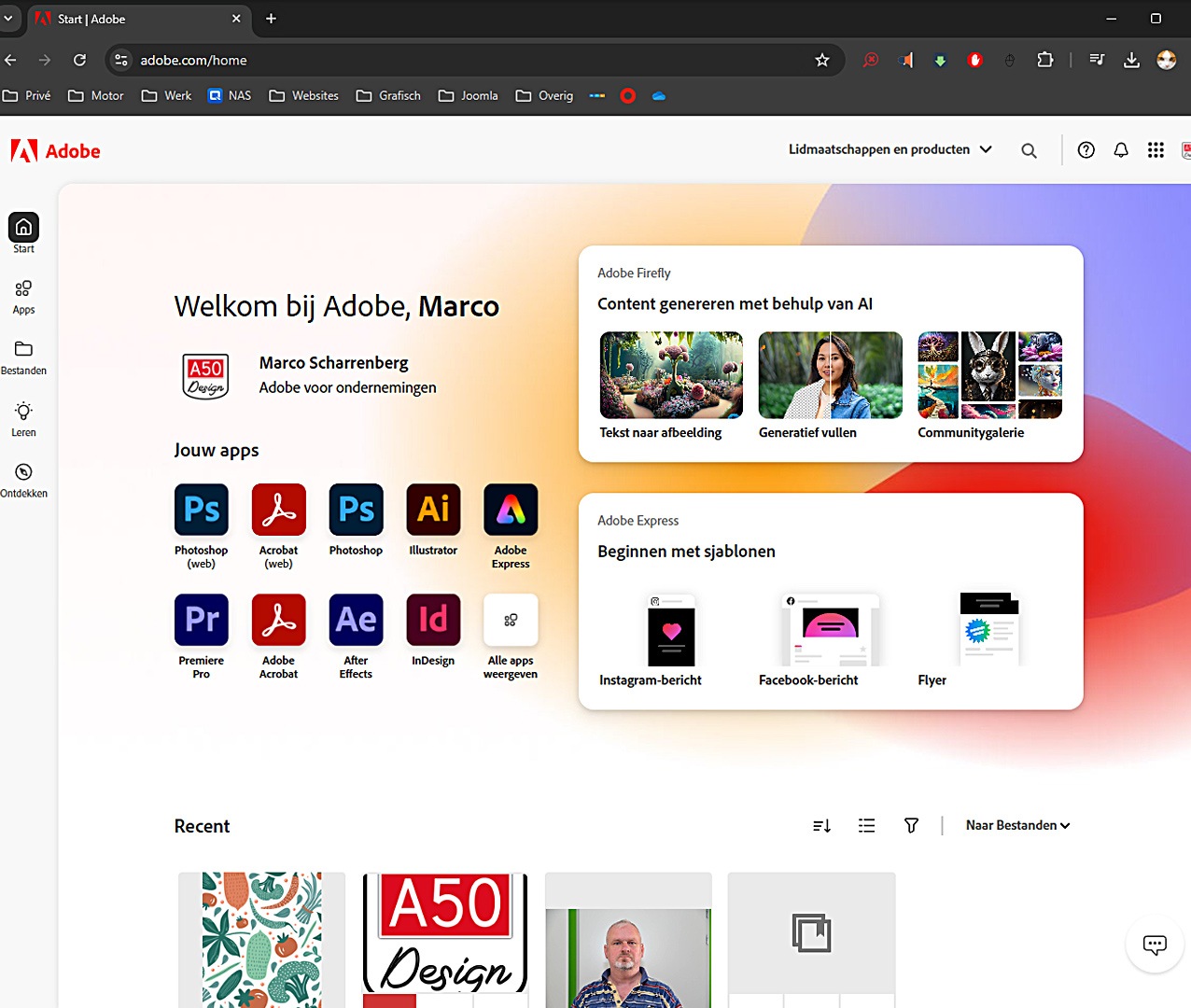Click Alle apps weergeven button
Viewport: 1191px width, 1008px height.
[511, 620]
